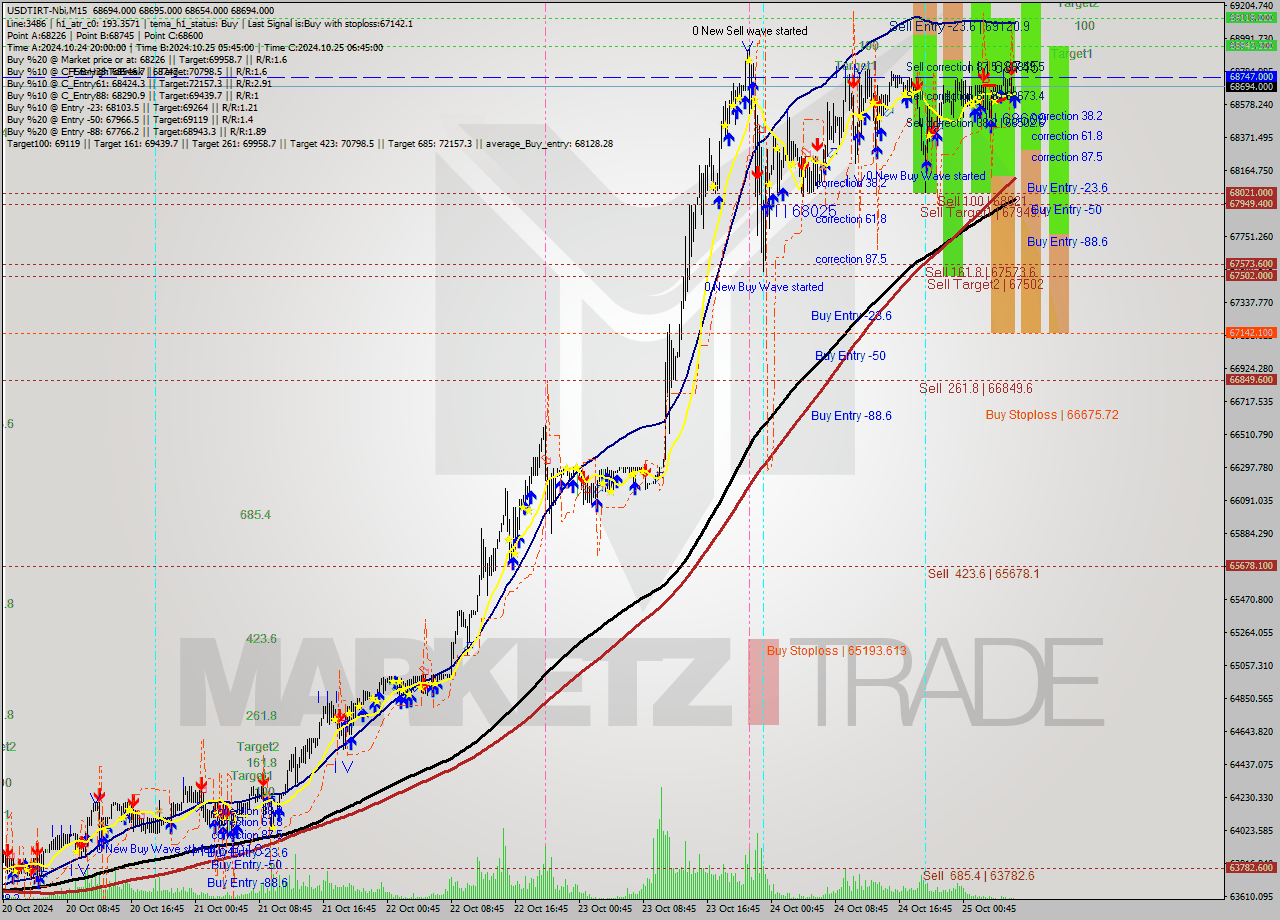Click the 'Buy Stoploss | 66675.72' label
This screenshot has height=920, width=1280.
click(x=1052, y=415)
